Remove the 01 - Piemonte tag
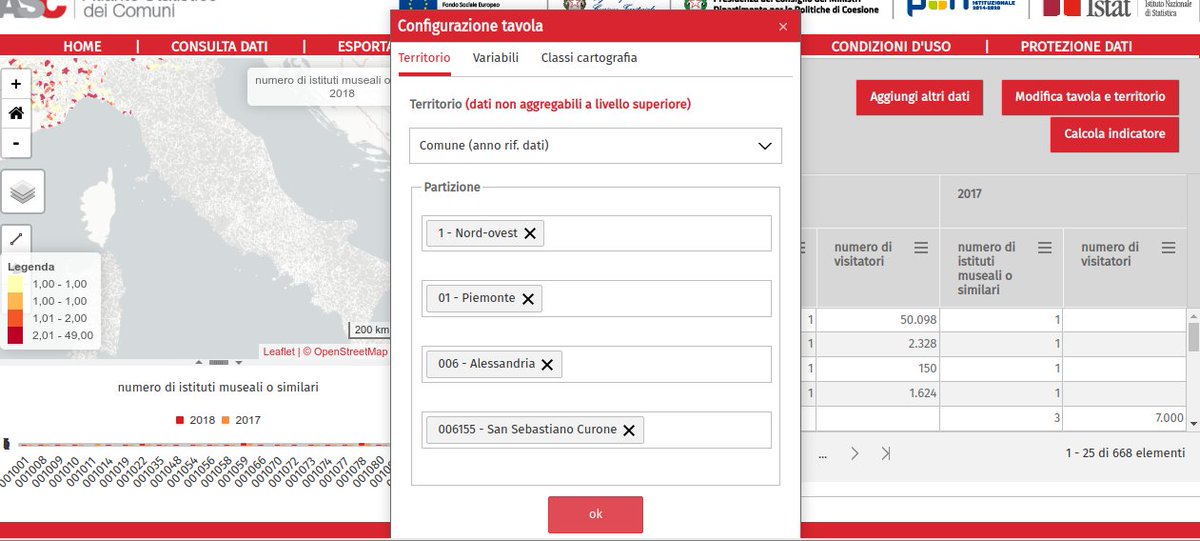This screenshot has width=1200, height=541. [x=528, y=298]
